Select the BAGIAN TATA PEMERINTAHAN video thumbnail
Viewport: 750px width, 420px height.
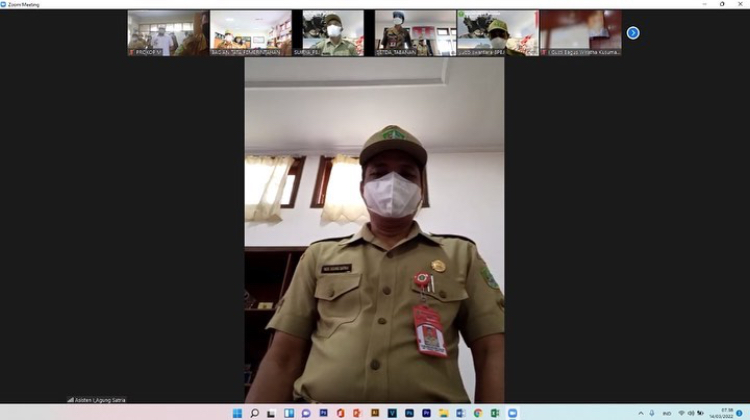[250, 32]
